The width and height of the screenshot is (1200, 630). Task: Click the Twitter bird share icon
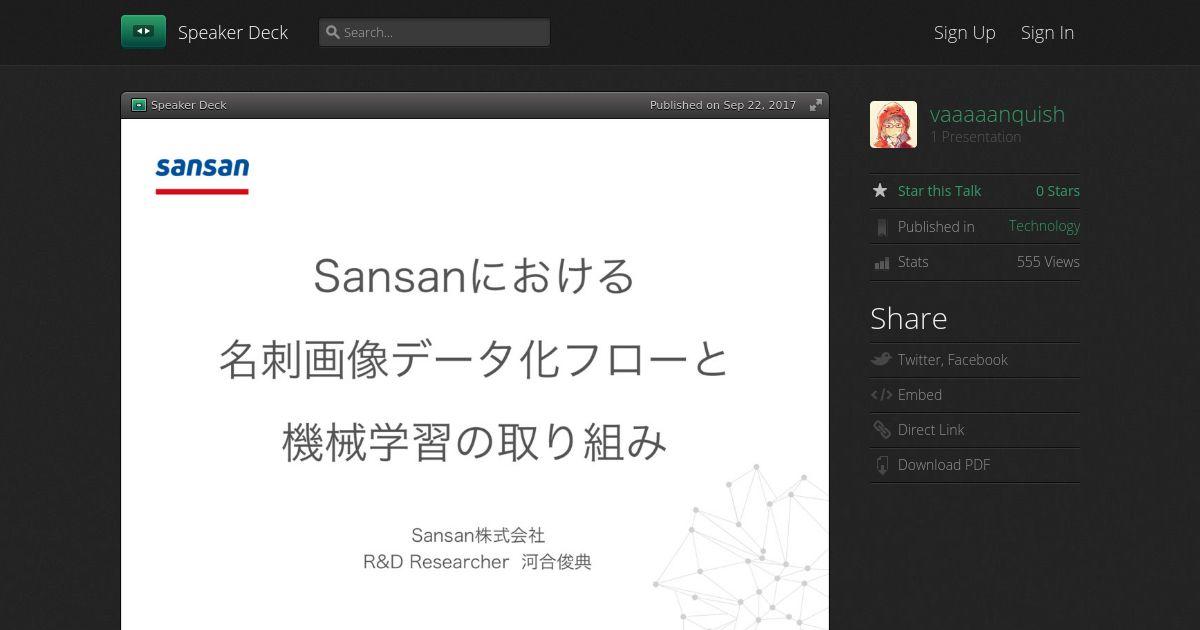[880, 359]
